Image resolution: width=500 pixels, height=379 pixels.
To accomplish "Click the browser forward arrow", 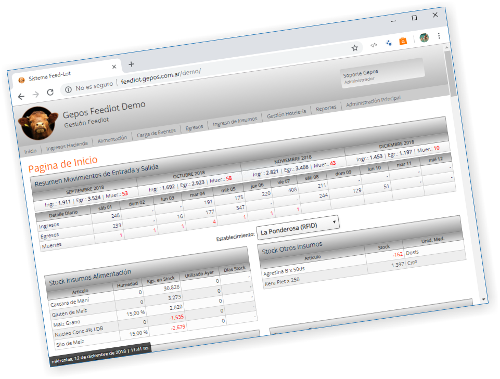I will point(36,95).
